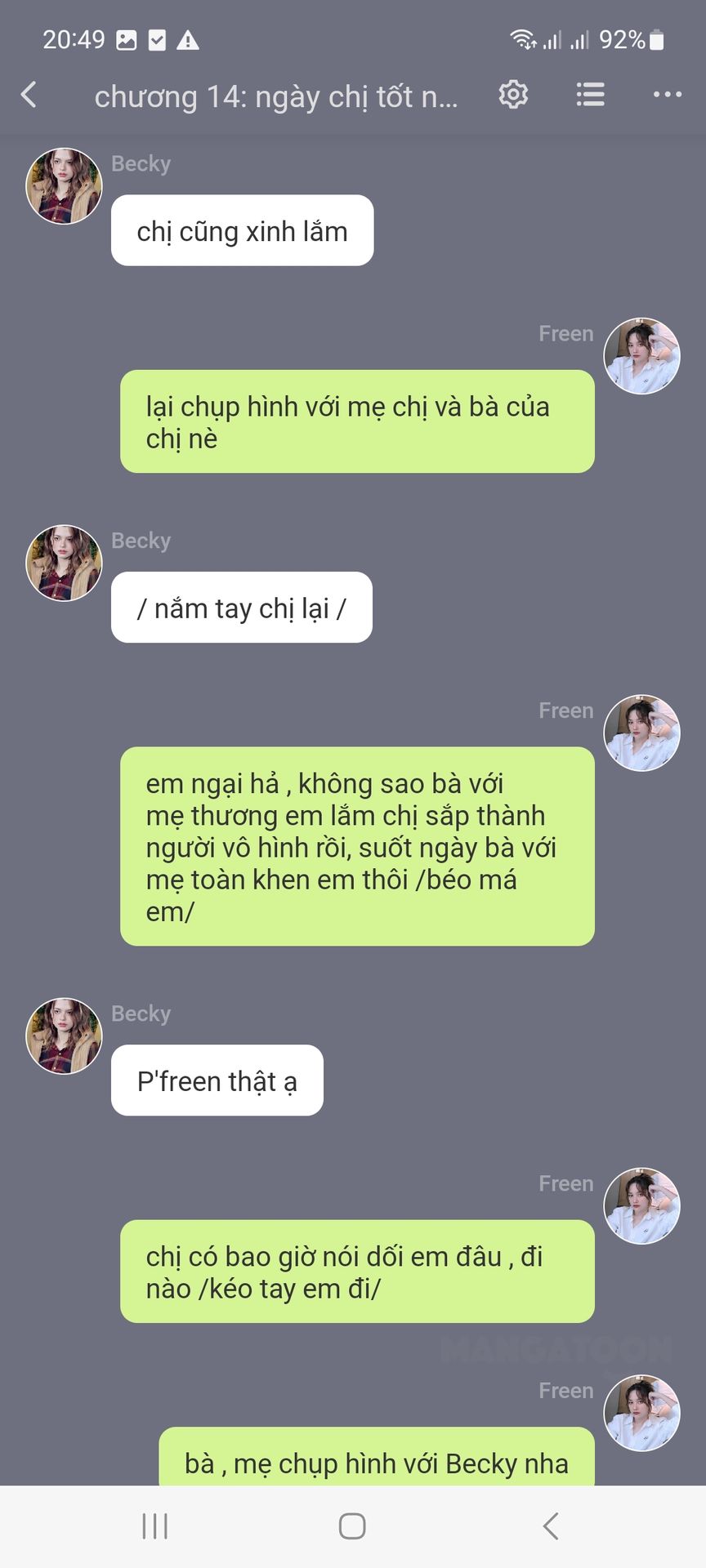Tap Freen's avatar beside 'em ngại hả' message
706x1568 pixels.
pos(641,733)
